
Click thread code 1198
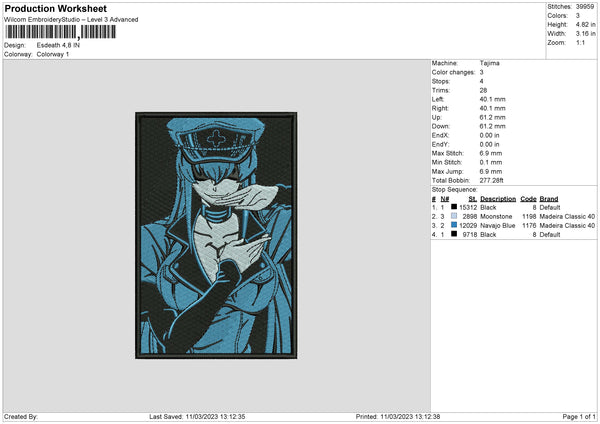[530, 217]
